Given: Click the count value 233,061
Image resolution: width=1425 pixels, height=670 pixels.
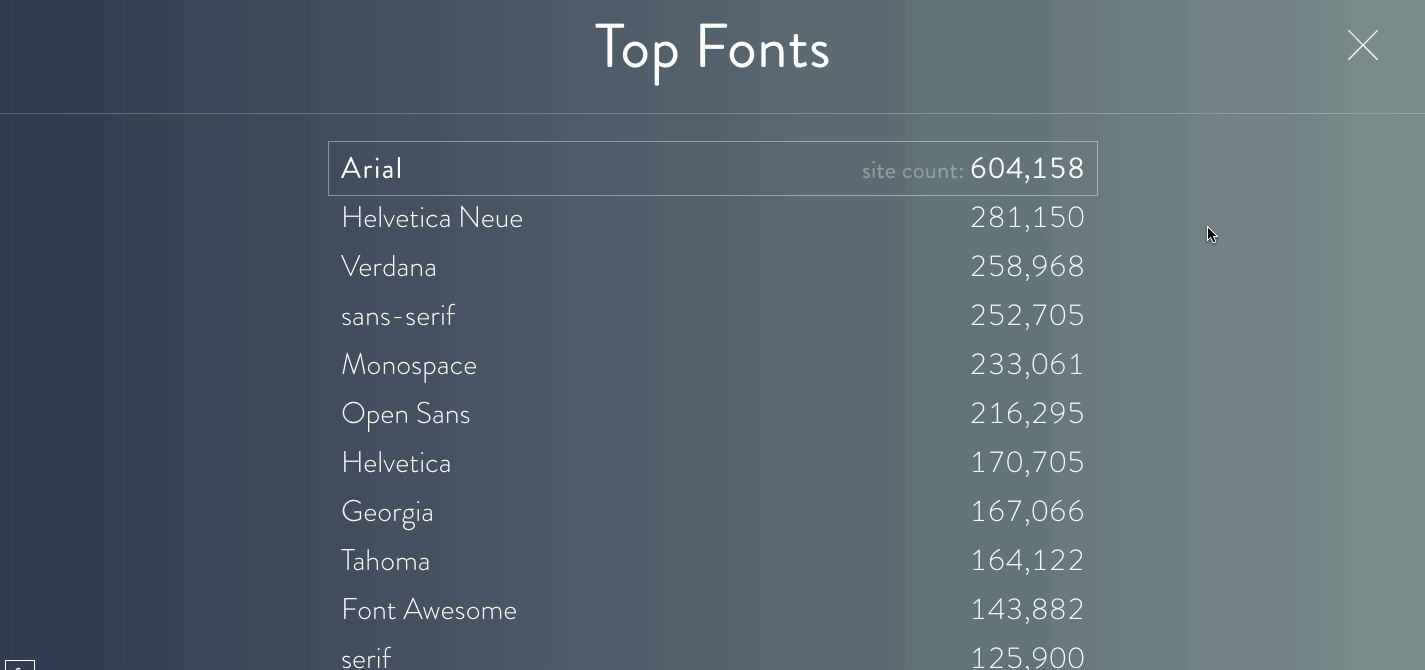Looking at the screenshot, I should tap(1027, 365).
